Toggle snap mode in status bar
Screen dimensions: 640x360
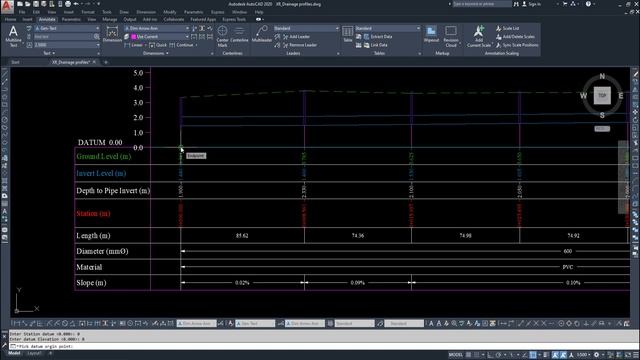[476, 355]
